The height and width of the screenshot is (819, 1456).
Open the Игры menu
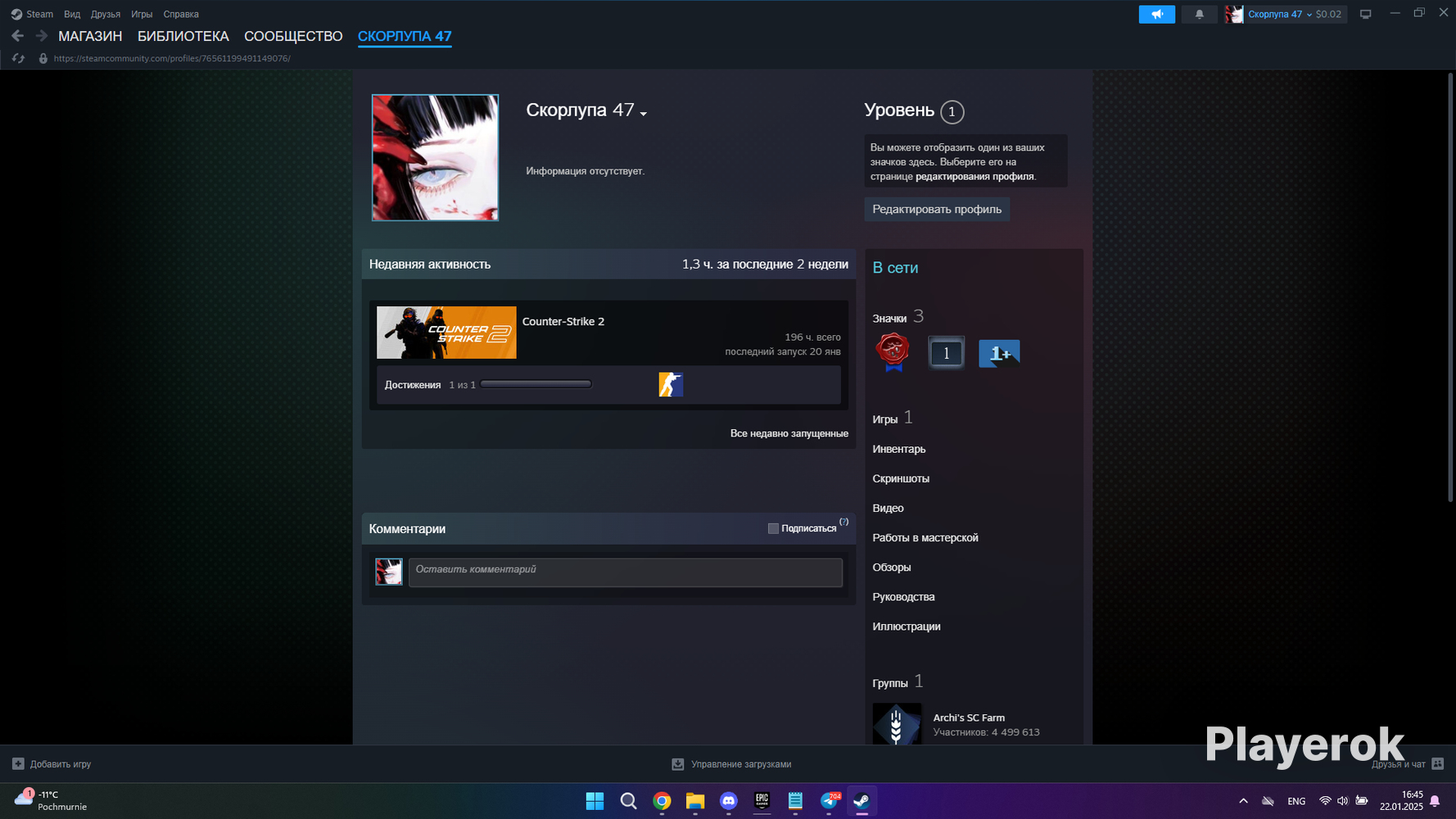click(142, 14)
